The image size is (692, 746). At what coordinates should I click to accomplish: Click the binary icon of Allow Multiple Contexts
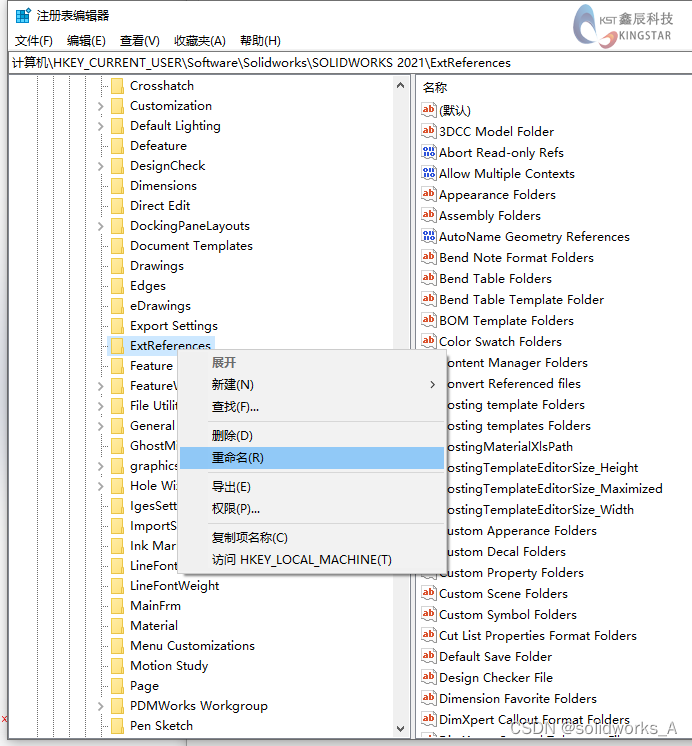[x=429, y=173]
